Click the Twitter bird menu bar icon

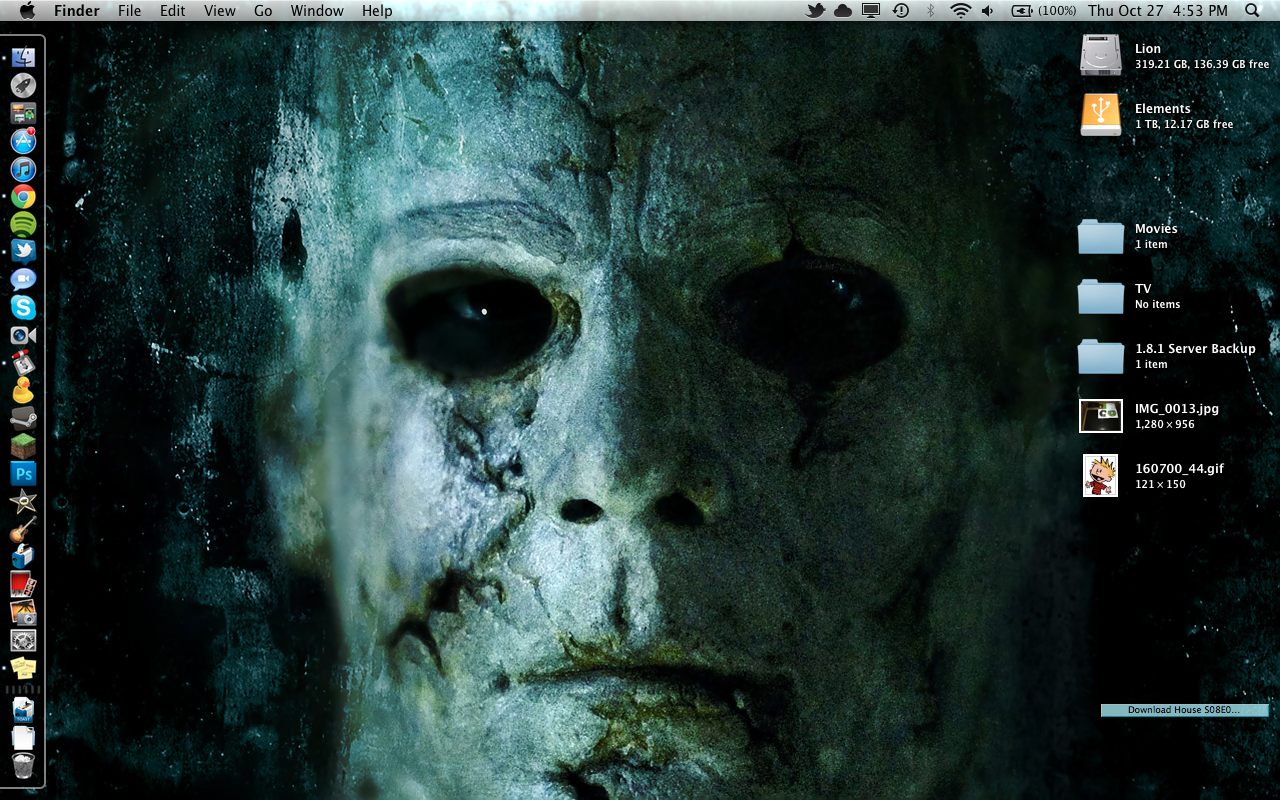pyautogui.click(x=816, y=11)
